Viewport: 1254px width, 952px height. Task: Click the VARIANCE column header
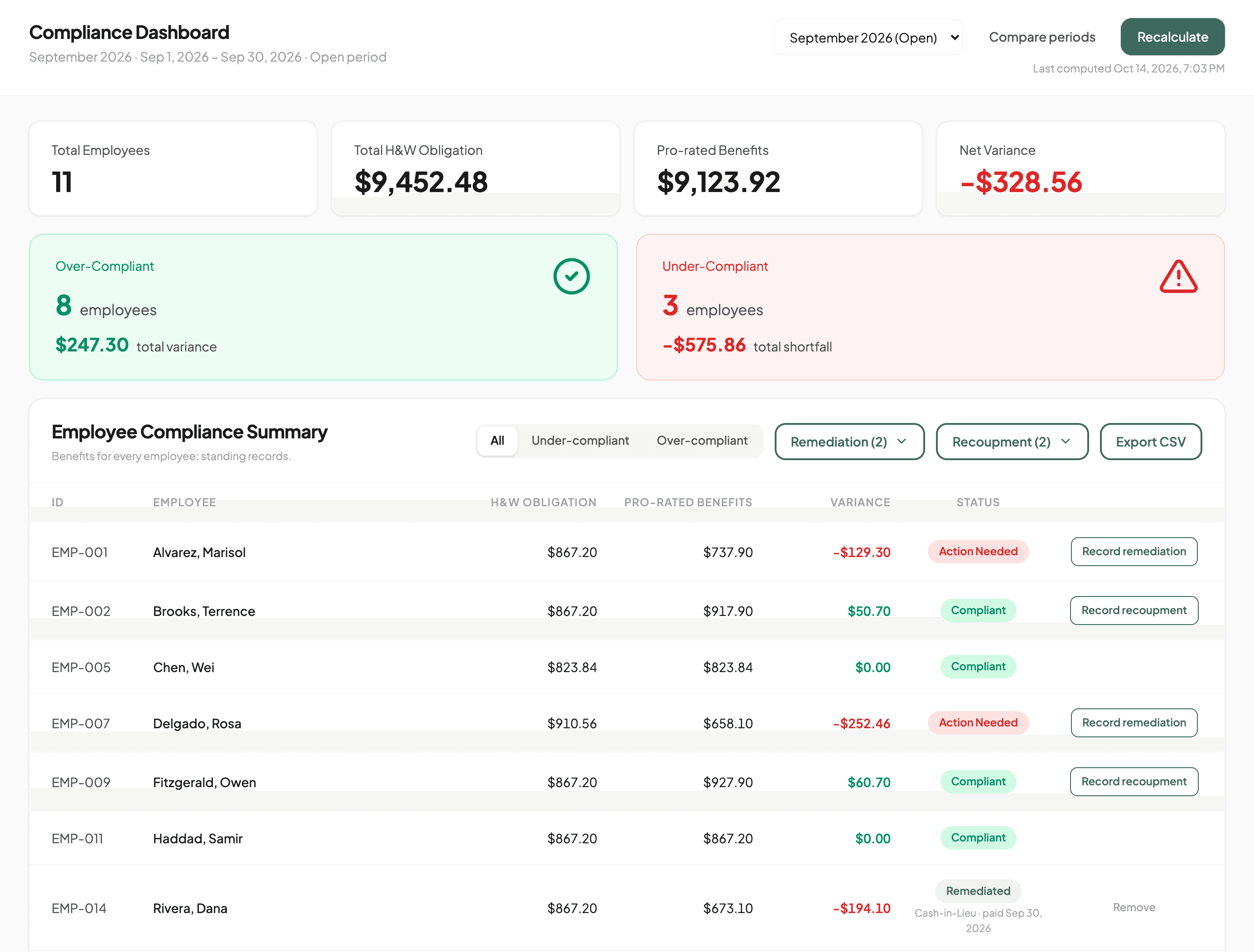[860, 502]
